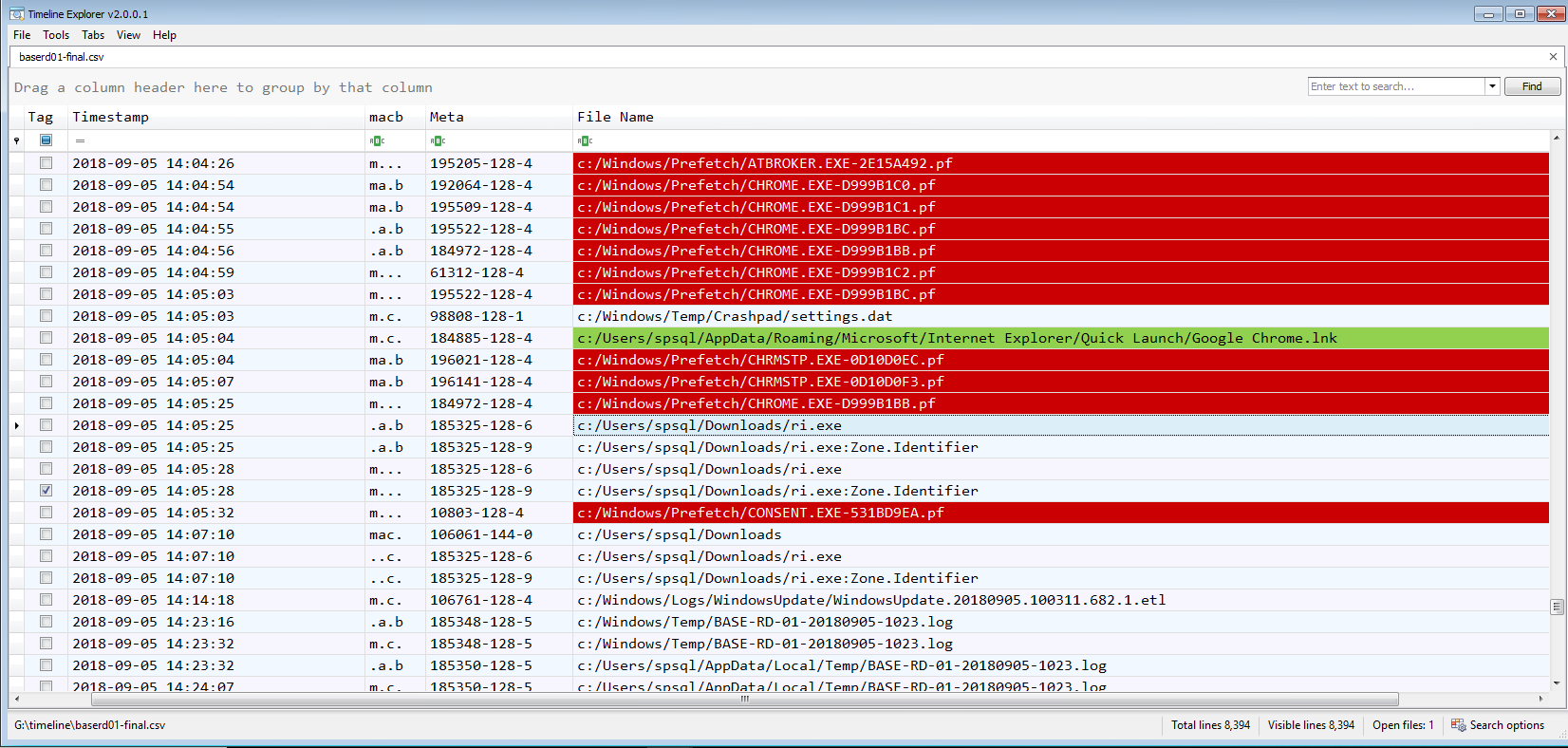Toggle the Tag filter row checkbox
Screen dimensions: 1568x748
pyautogui.click(x=46, y=140)
